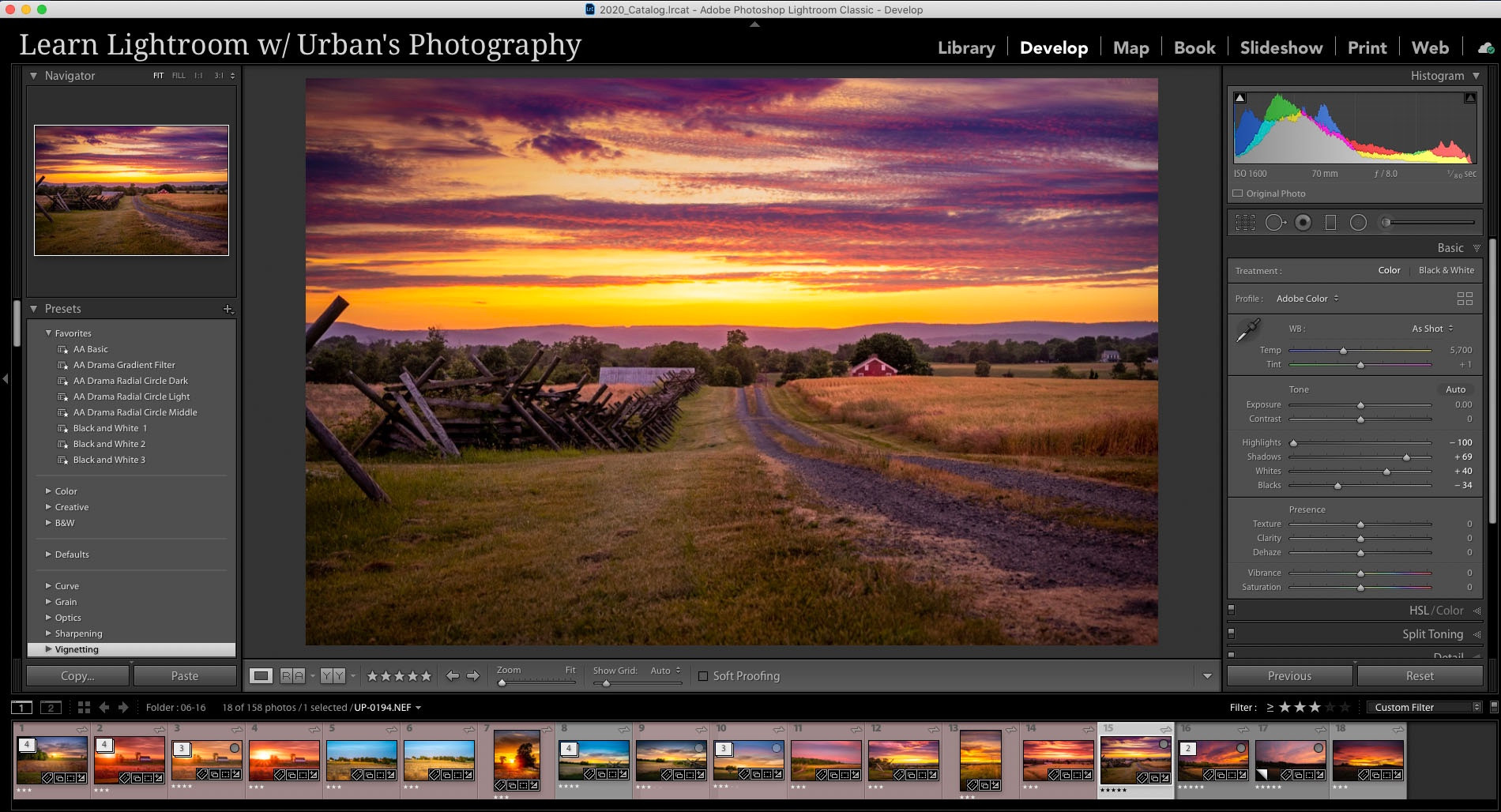Click the Shadows slider handle

[x=1406, y=457]
